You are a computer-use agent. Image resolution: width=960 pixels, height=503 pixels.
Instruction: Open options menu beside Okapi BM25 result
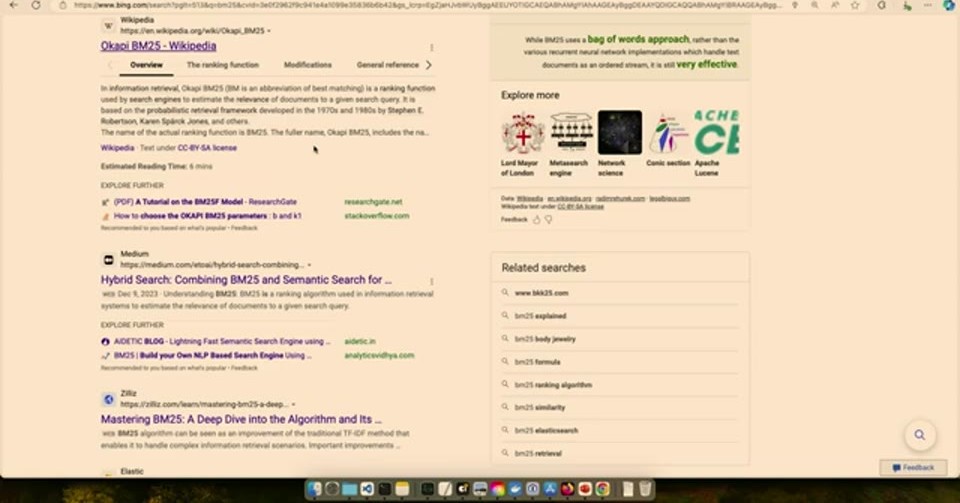tap(432, 47)
